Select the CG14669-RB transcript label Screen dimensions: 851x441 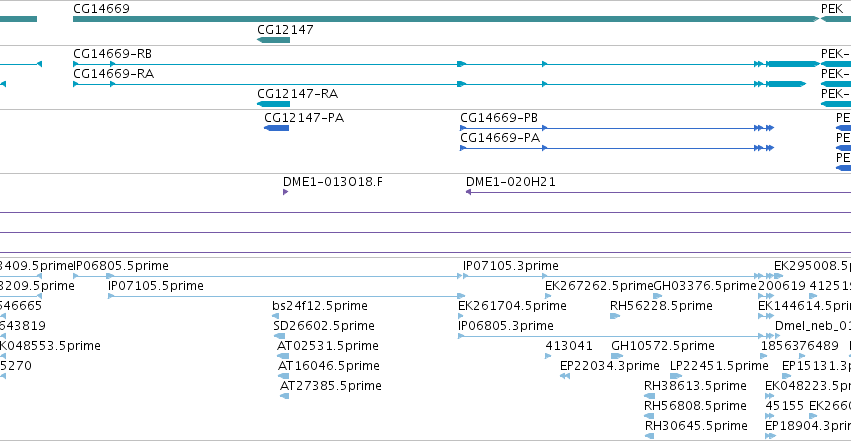[x=112, y=54]
